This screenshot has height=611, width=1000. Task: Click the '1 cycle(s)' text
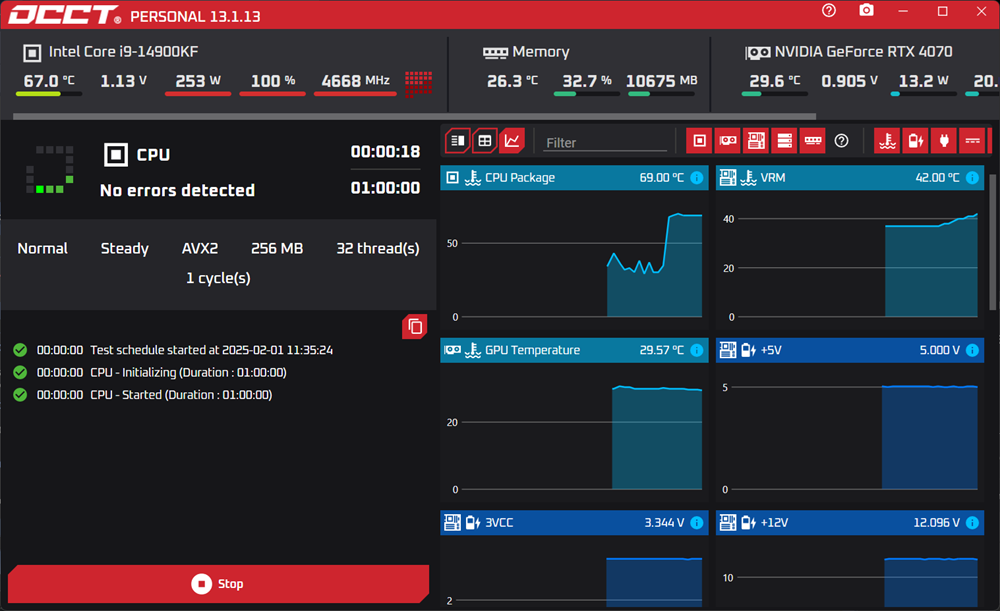click(x=218, y=278)
